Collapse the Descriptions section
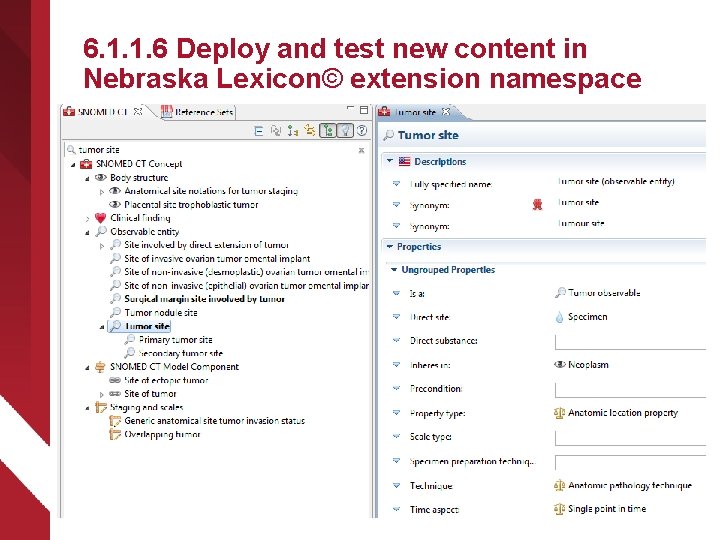The width and height of the screenshot is (720, 540). pyautogui.click(x=389, y=161)
